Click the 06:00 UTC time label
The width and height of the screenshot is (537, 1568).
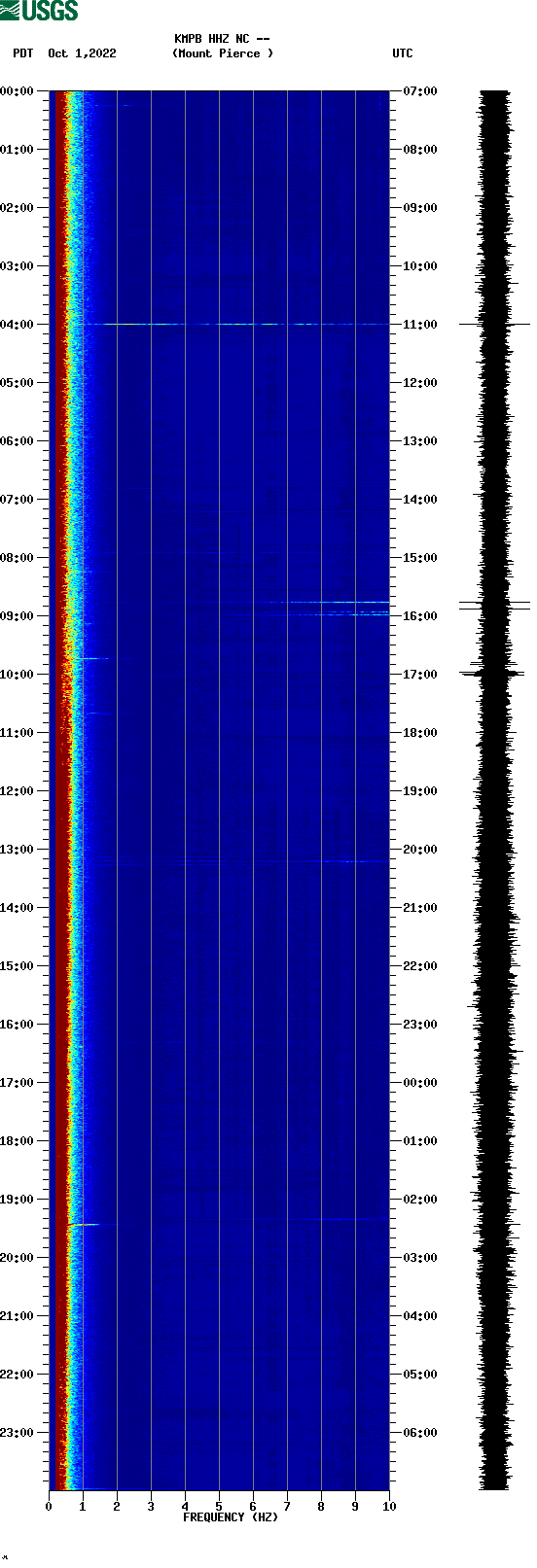[420, 1433]
